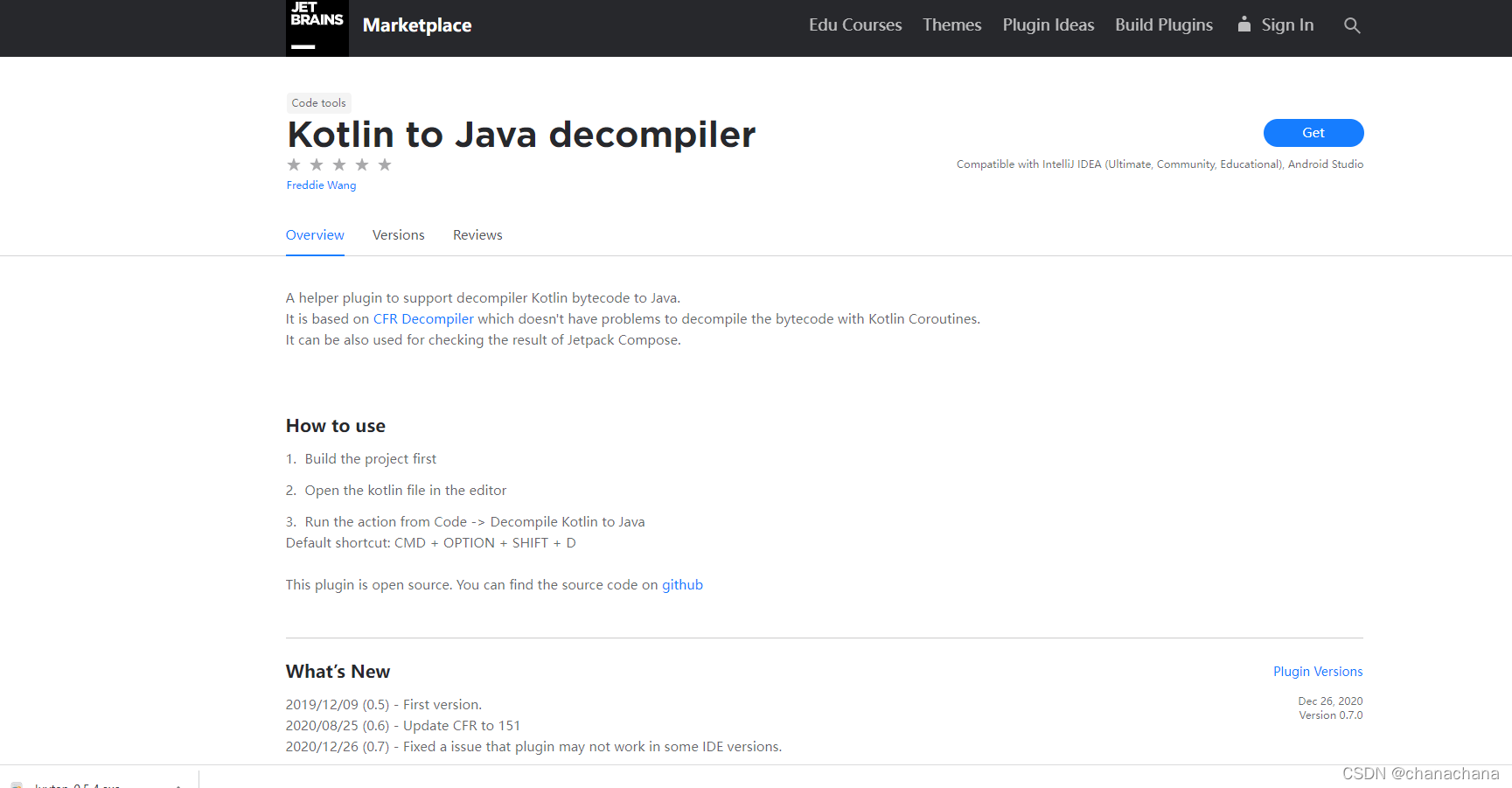The height and width of the screenshot is (788, 1512).
Task: Click the fifth rating star
Action: pyautogui.click(x=385, y=164)
